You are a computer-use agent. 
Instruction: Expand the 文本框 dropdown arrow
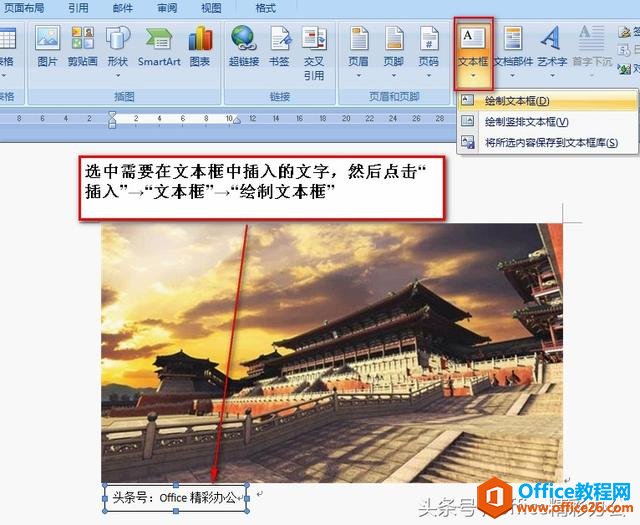click(473, 76)
